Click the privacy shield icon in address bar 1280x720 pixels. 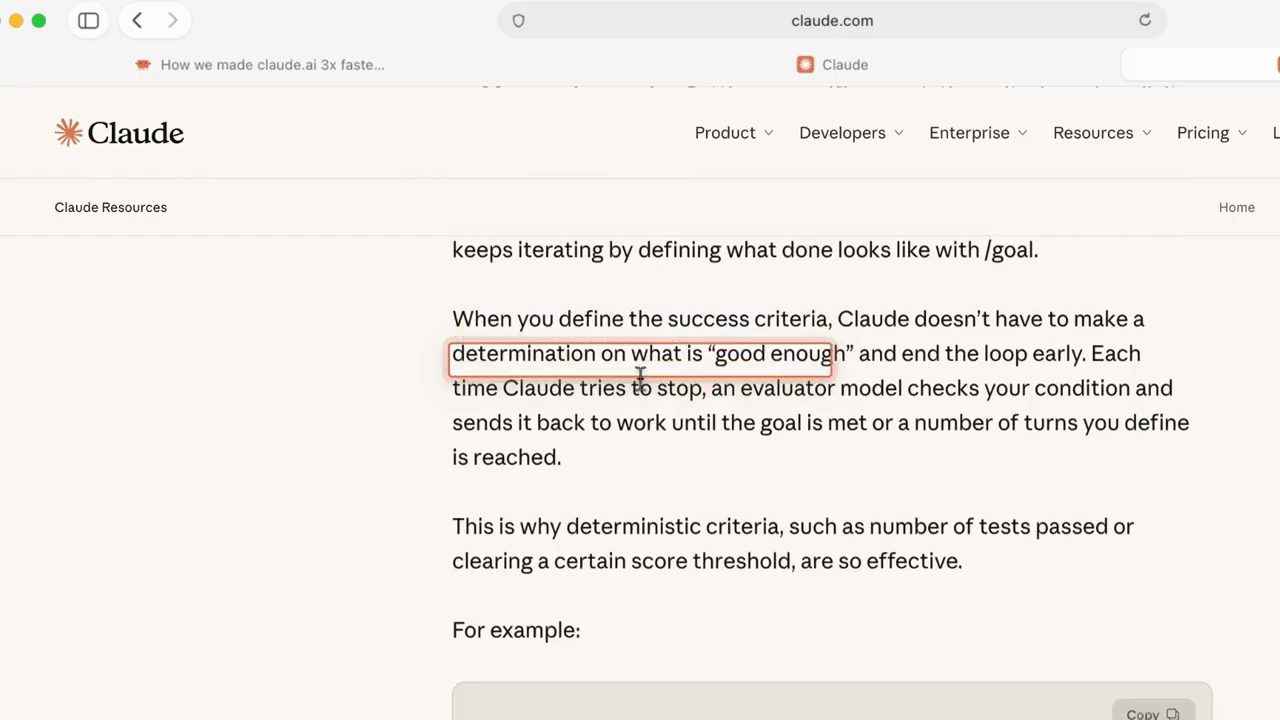[518, 20]
